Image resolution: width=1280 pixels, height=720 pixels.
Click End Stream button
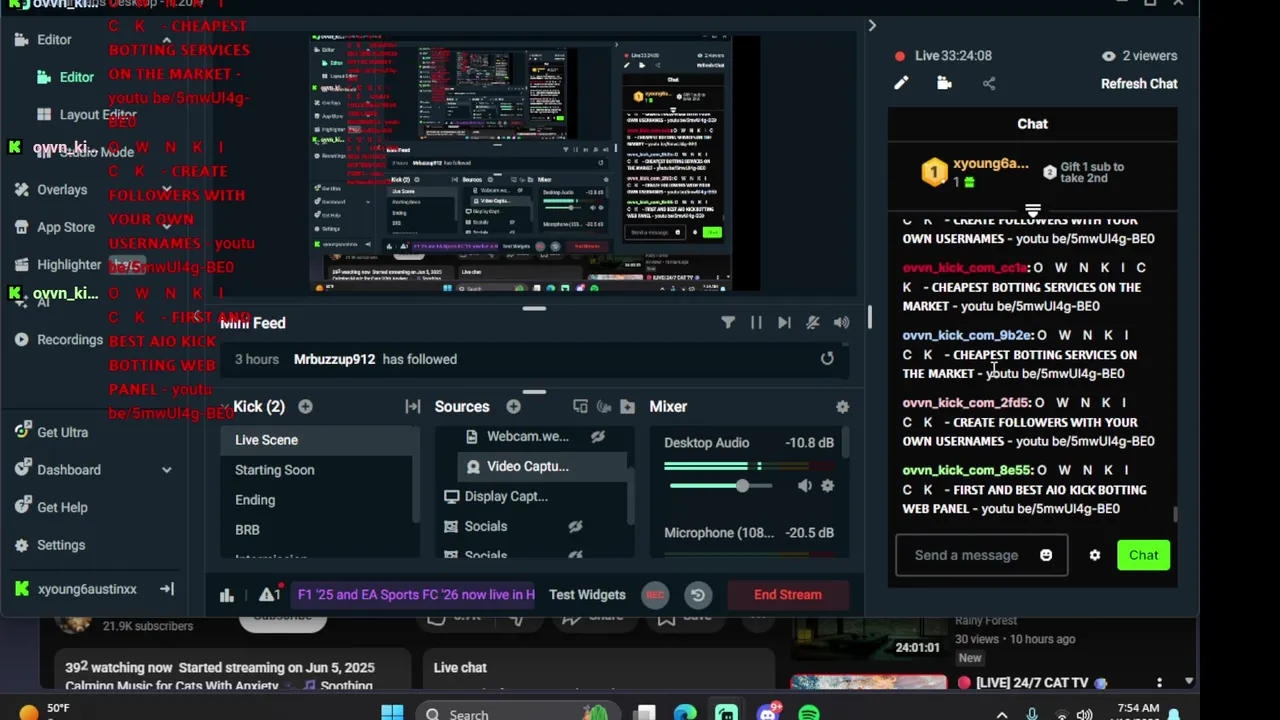(788, 594)
